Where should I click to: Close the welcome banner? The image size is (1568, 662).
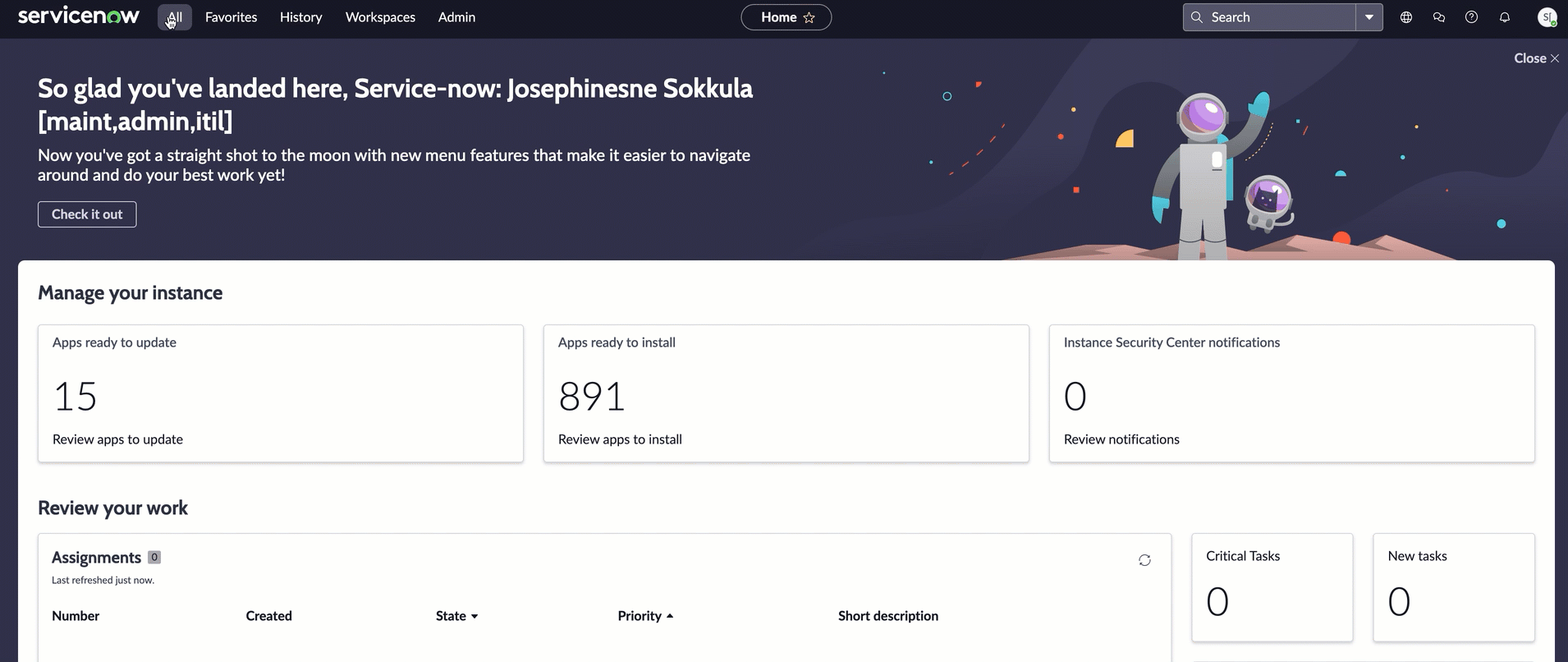point(1536,58)
